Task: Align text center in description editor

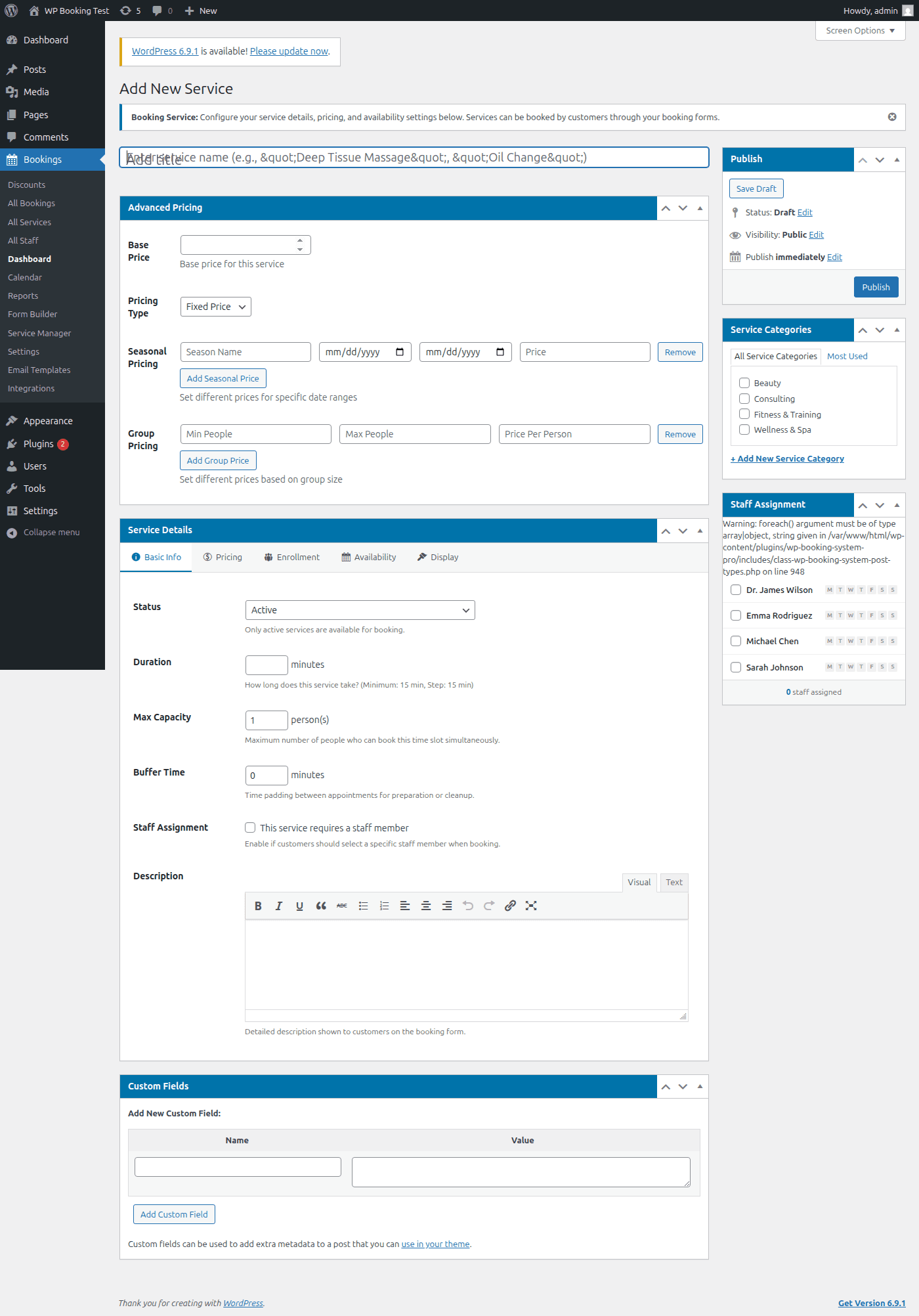Action: [426, 906]
